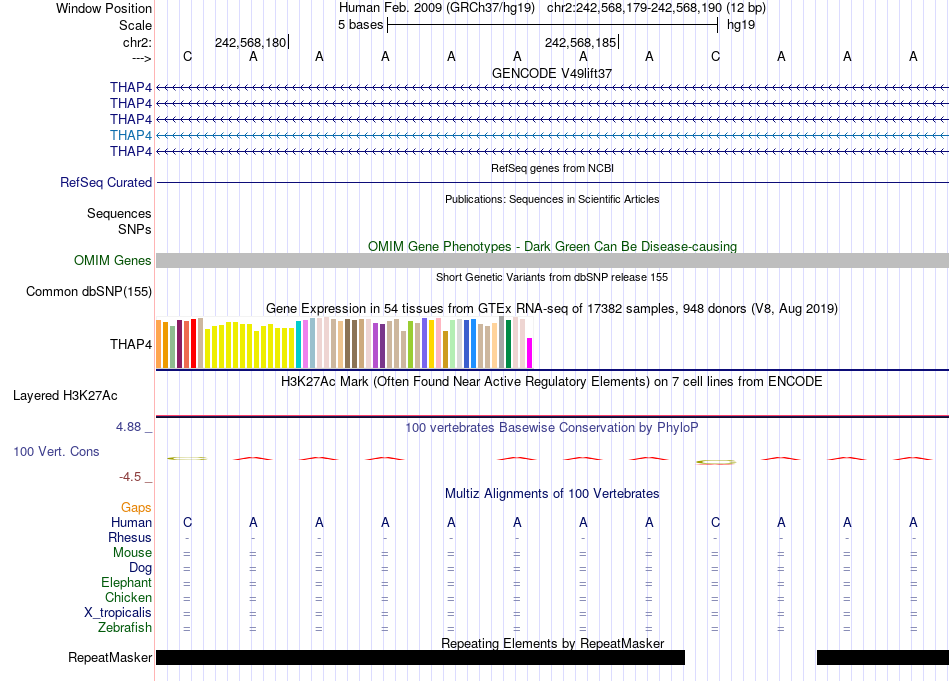Click the 5 bases scale bar
Viewport: 950px width, 681px height.
point(552,25)
